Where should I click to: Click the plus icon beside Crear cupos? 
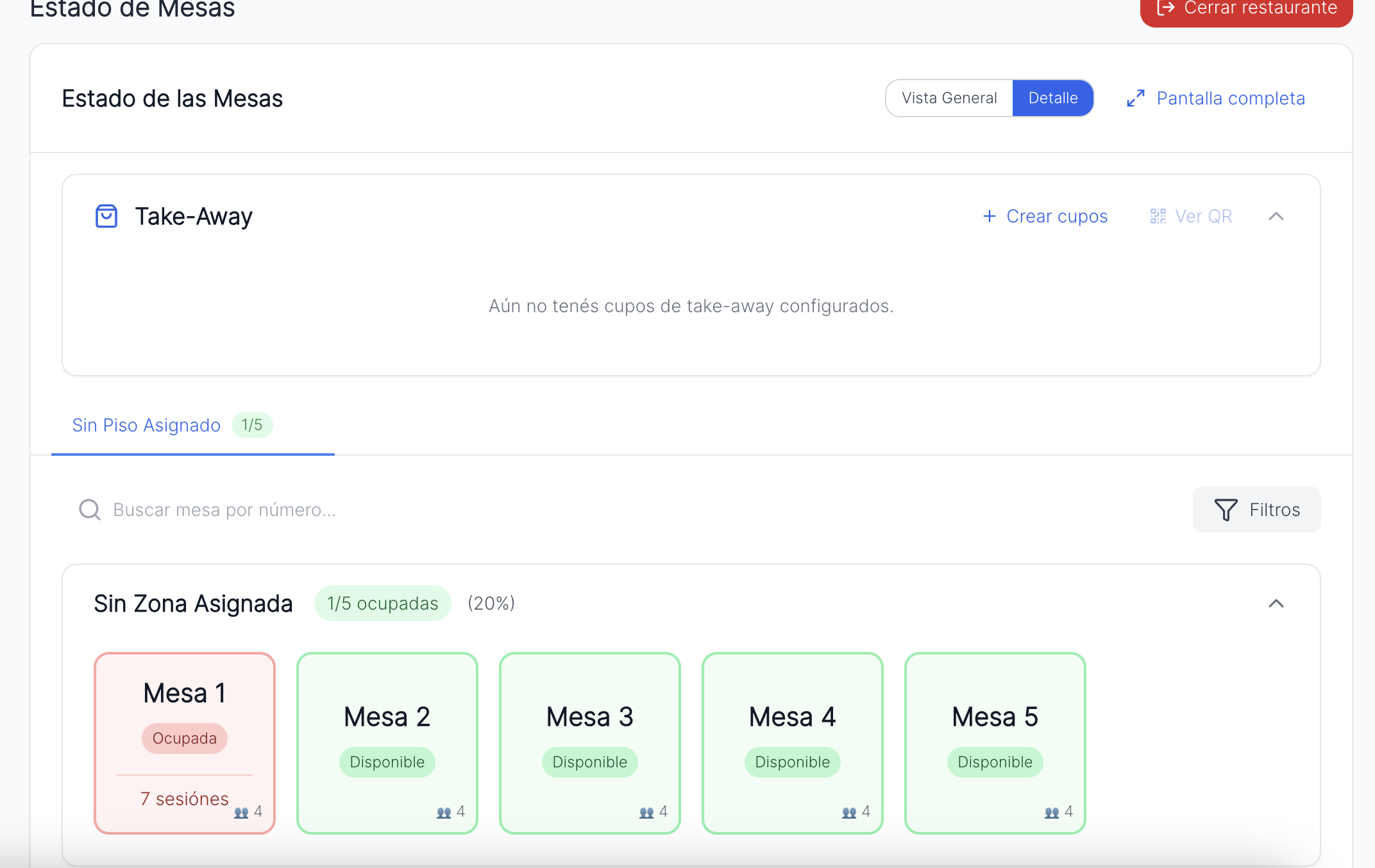pos(990,216)
